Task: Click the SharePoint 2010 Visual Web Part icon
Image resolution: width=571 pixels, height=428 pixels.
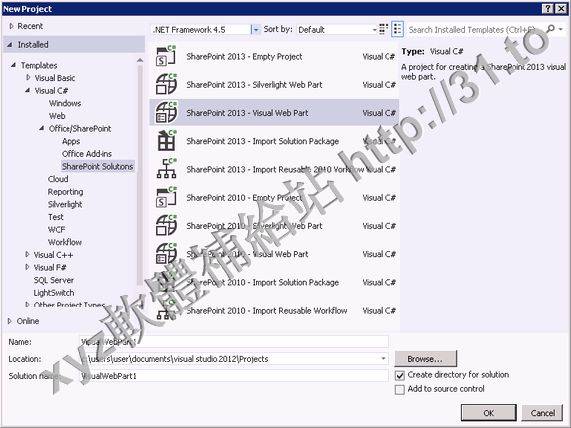Action: tap(166, 254)
